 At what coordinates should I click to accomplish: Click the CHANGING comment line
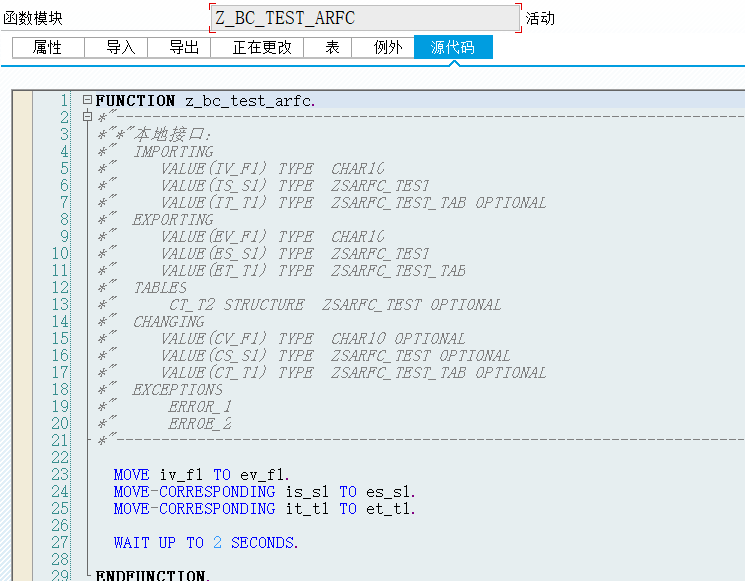pos(151,322)
